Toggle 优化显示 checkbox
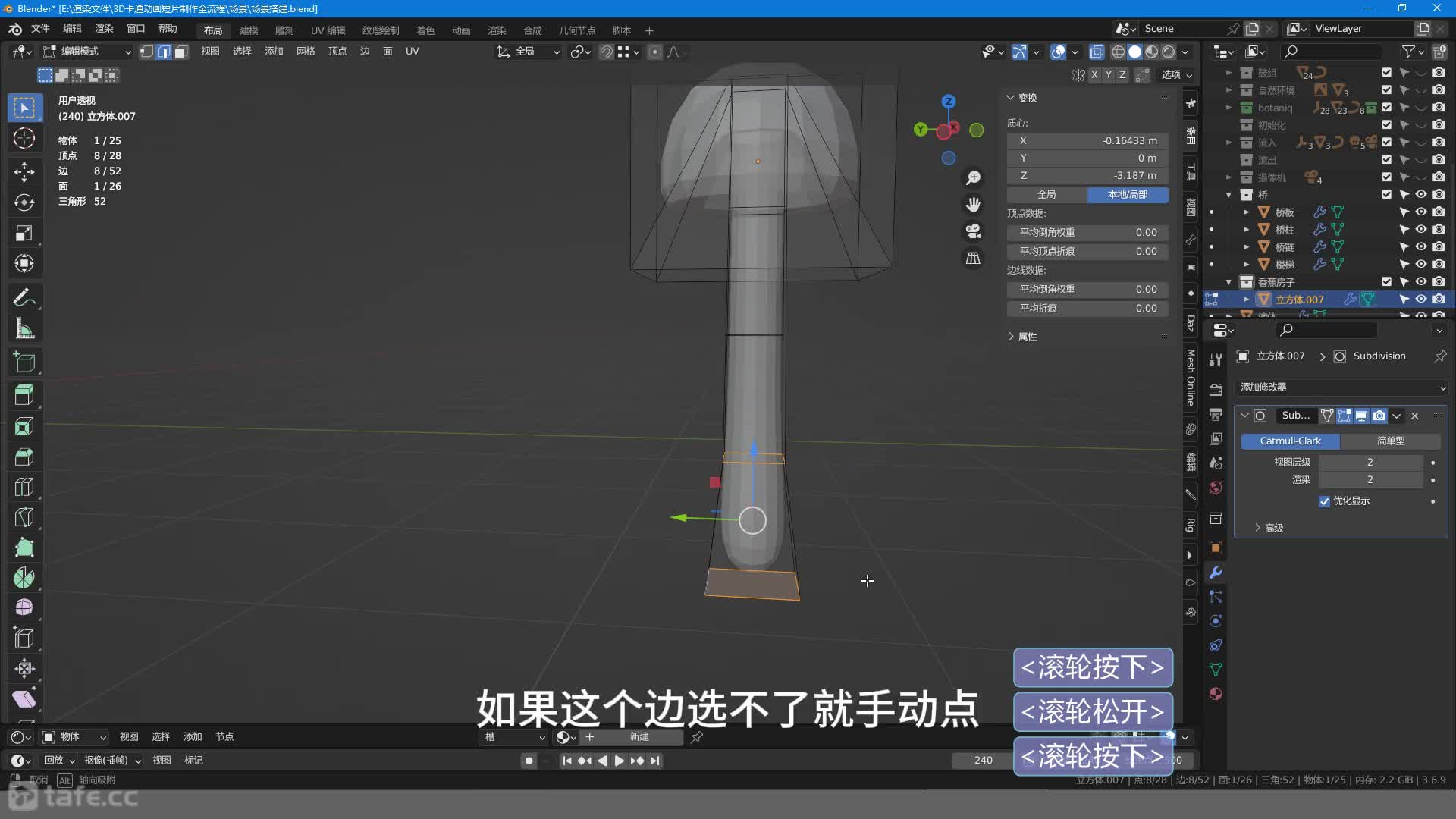This screenshot has width=1456, height=819. point(1324,501)
